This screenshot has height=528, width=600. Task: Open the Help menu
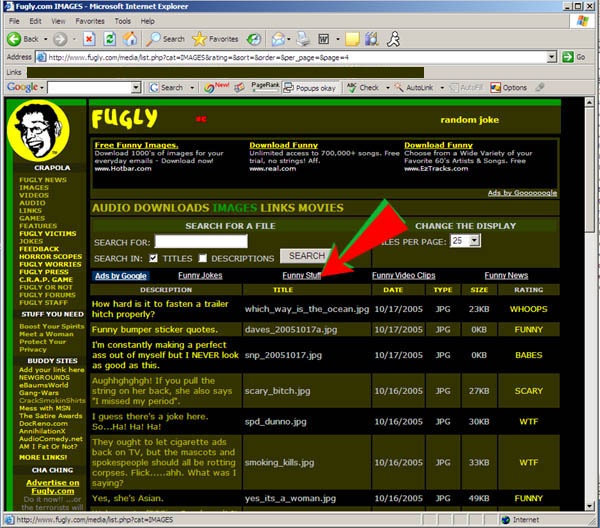tap(147, 21)
